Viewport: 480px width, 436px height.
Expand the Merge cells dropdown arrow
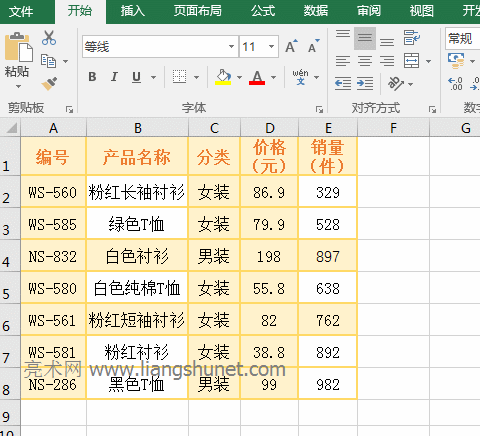[429, 61]
